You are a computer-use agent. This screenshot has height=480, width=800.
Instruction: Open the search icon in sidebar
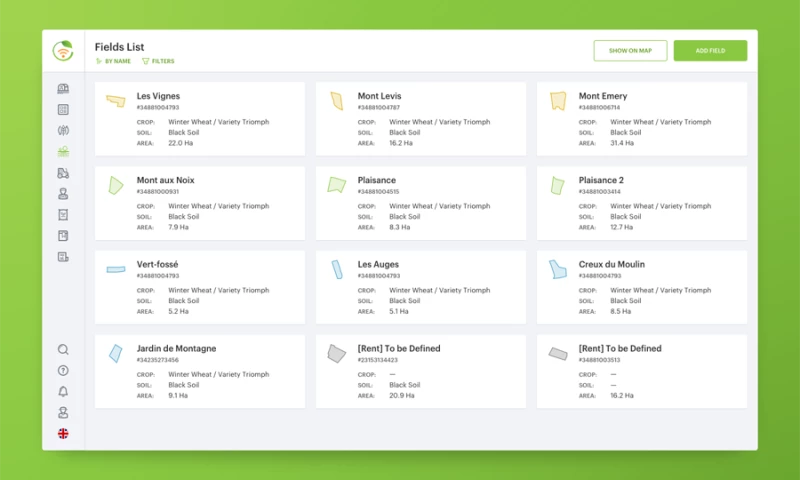point(63,350)
